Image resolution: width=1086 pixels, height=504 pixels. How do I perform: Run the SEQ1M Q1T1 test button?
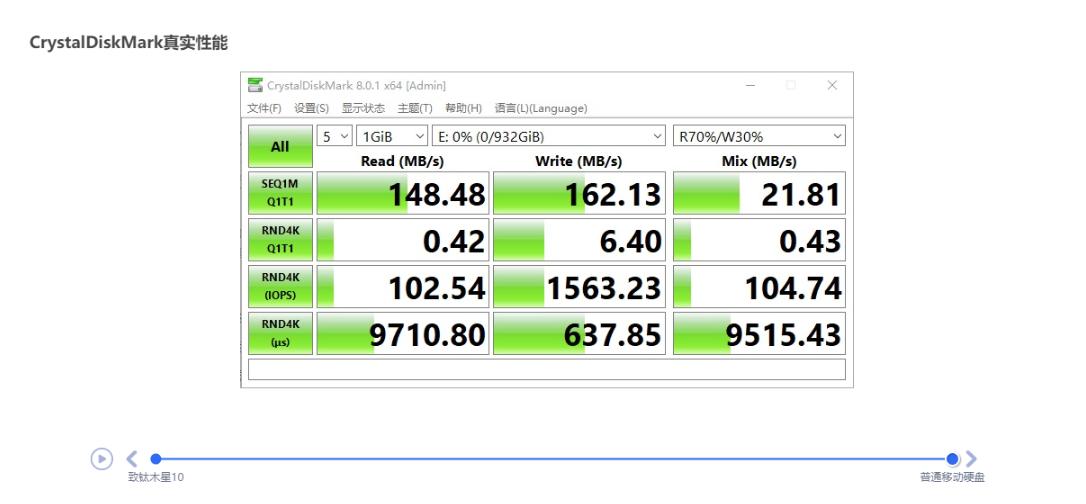[x=280, y=193]
